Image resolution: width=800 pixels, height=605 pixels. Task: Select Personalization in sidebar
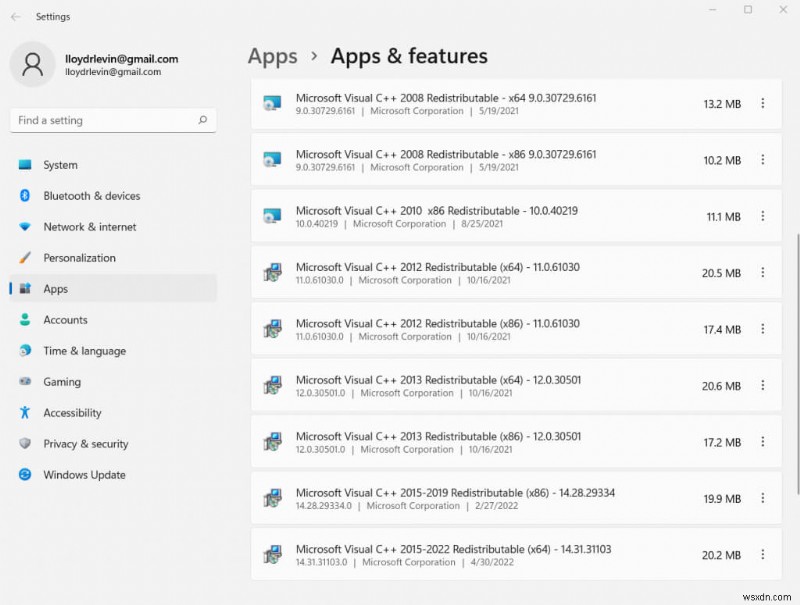113,258
